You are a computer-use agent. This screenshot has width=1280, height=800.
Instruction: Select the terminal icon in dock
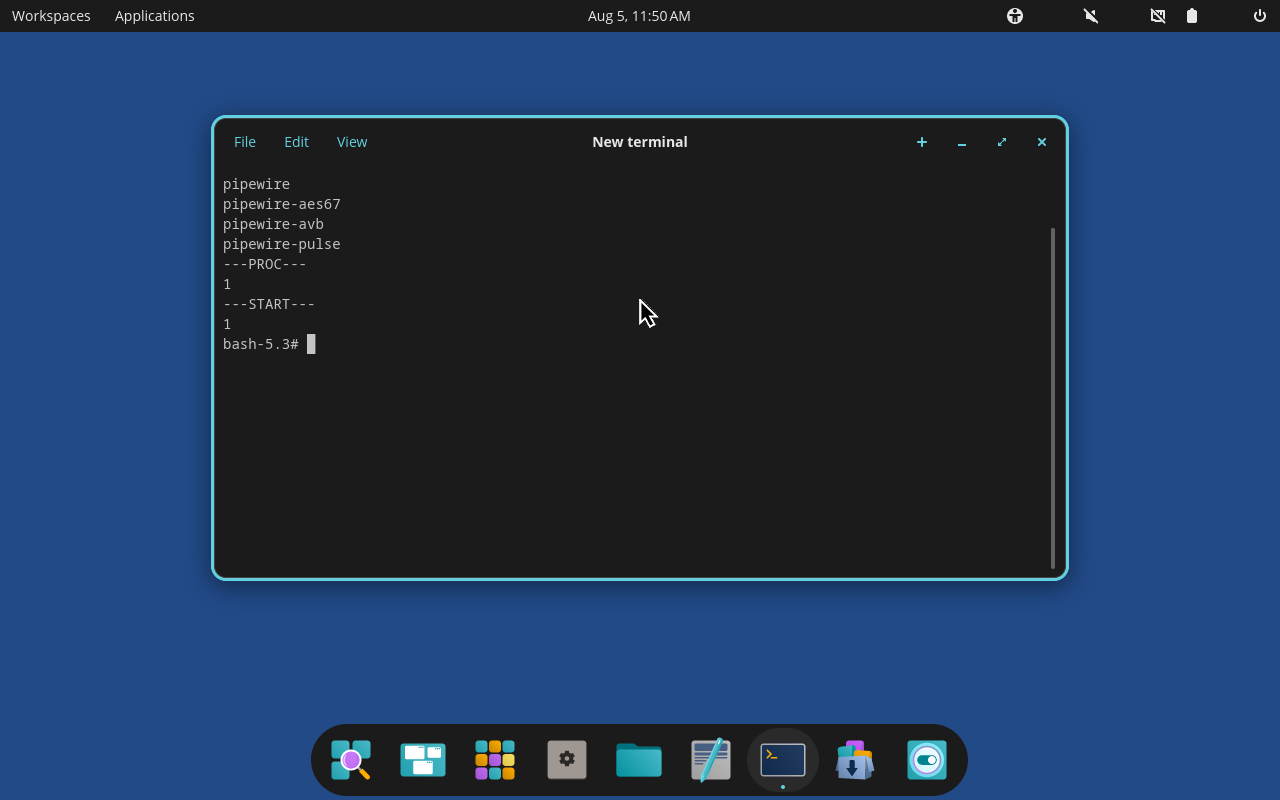click(783, 760)
